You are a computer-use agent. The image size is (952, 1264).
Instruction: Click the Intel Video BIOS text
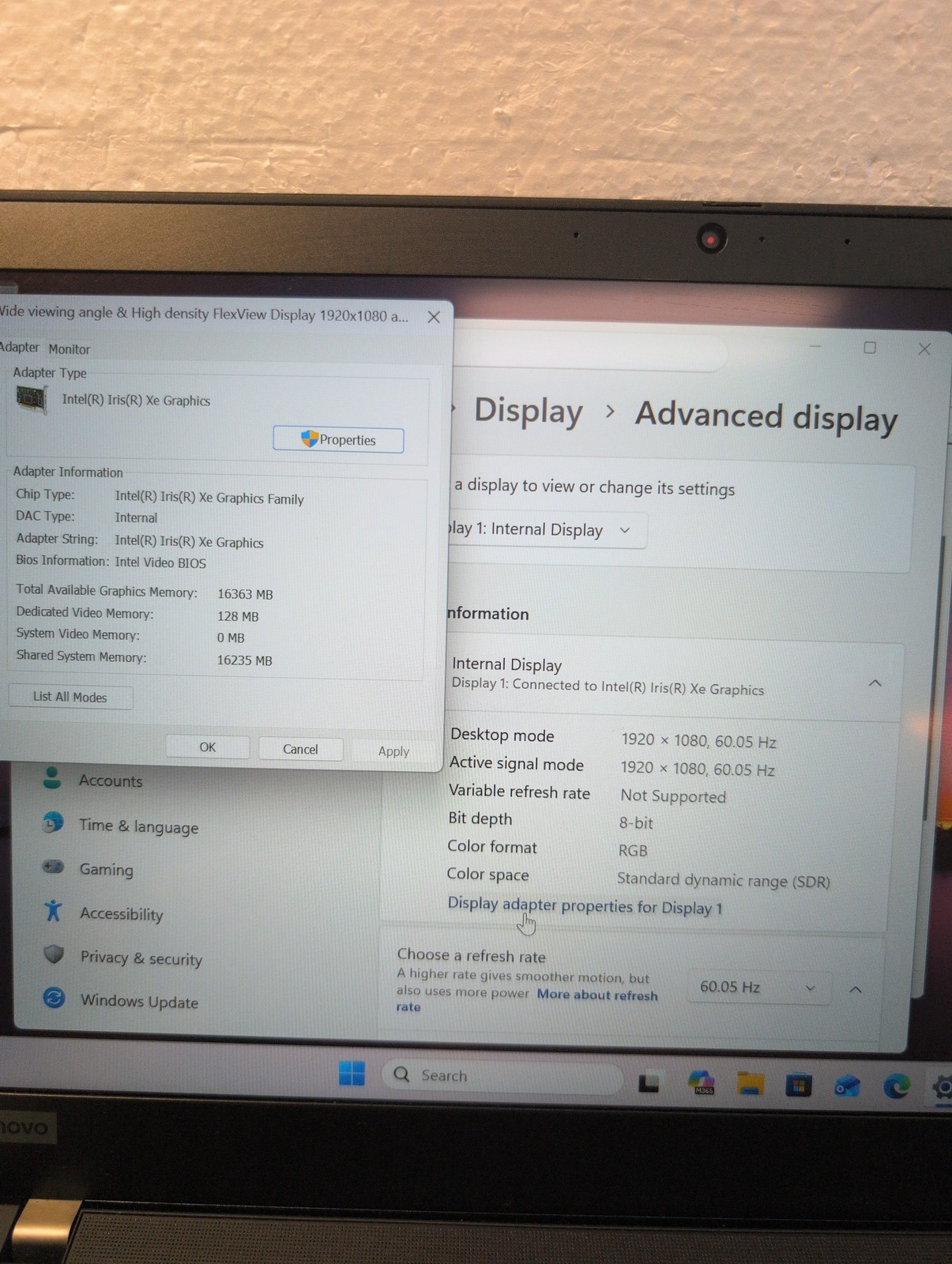pos(160,562)
